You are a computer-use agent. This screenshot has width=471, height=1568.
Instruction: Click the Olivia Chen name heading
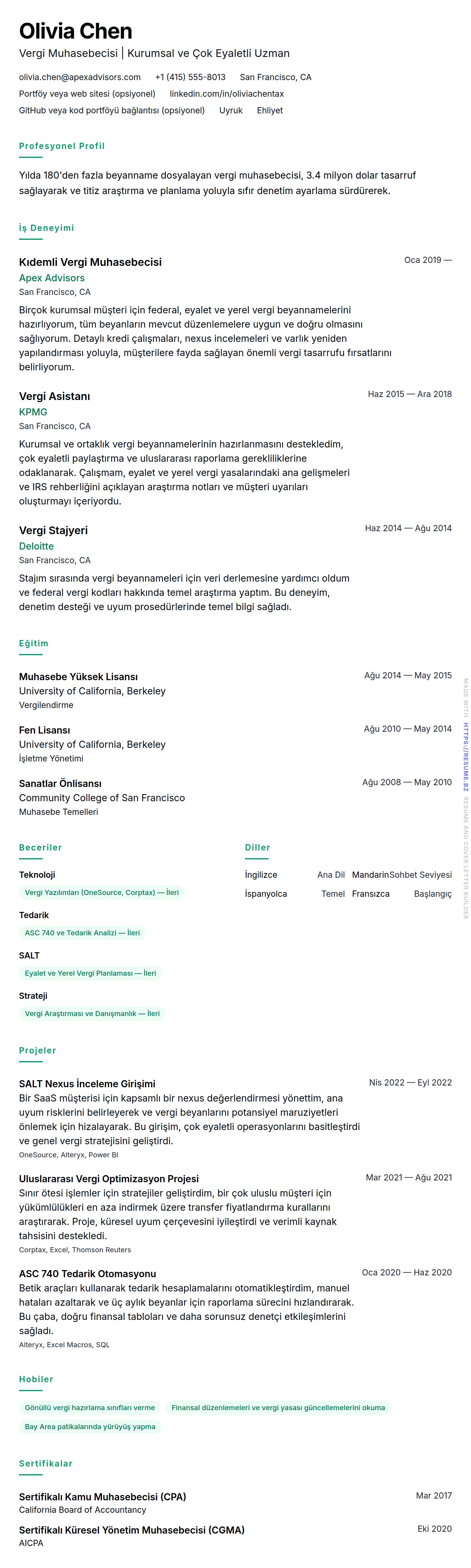pyautogui.click(x=75, y=31)
